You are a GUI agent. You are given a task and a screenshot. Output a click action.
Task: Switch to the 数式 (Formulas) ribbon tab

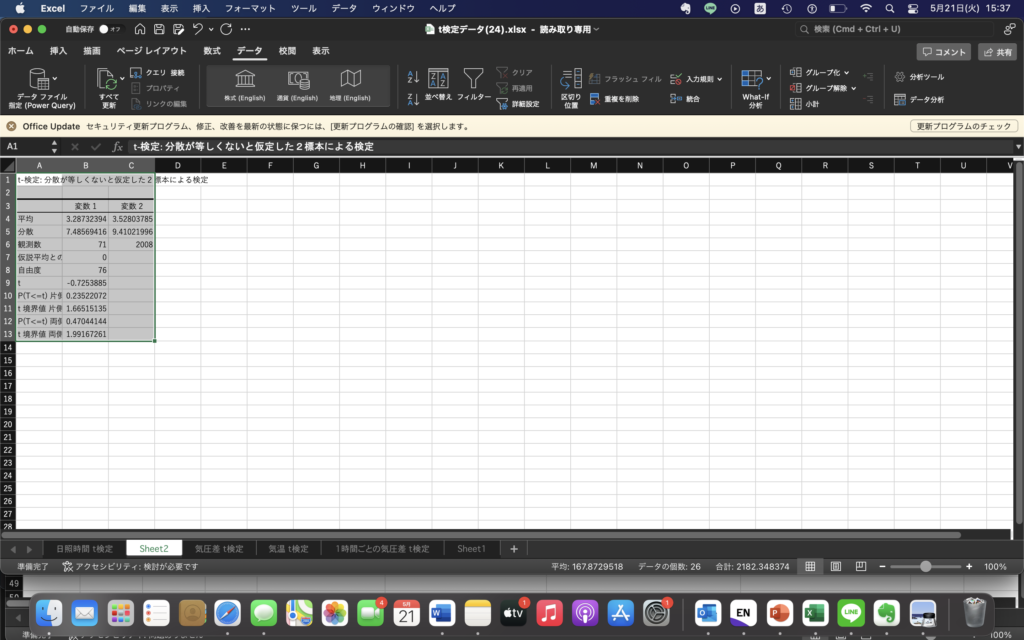211,50
